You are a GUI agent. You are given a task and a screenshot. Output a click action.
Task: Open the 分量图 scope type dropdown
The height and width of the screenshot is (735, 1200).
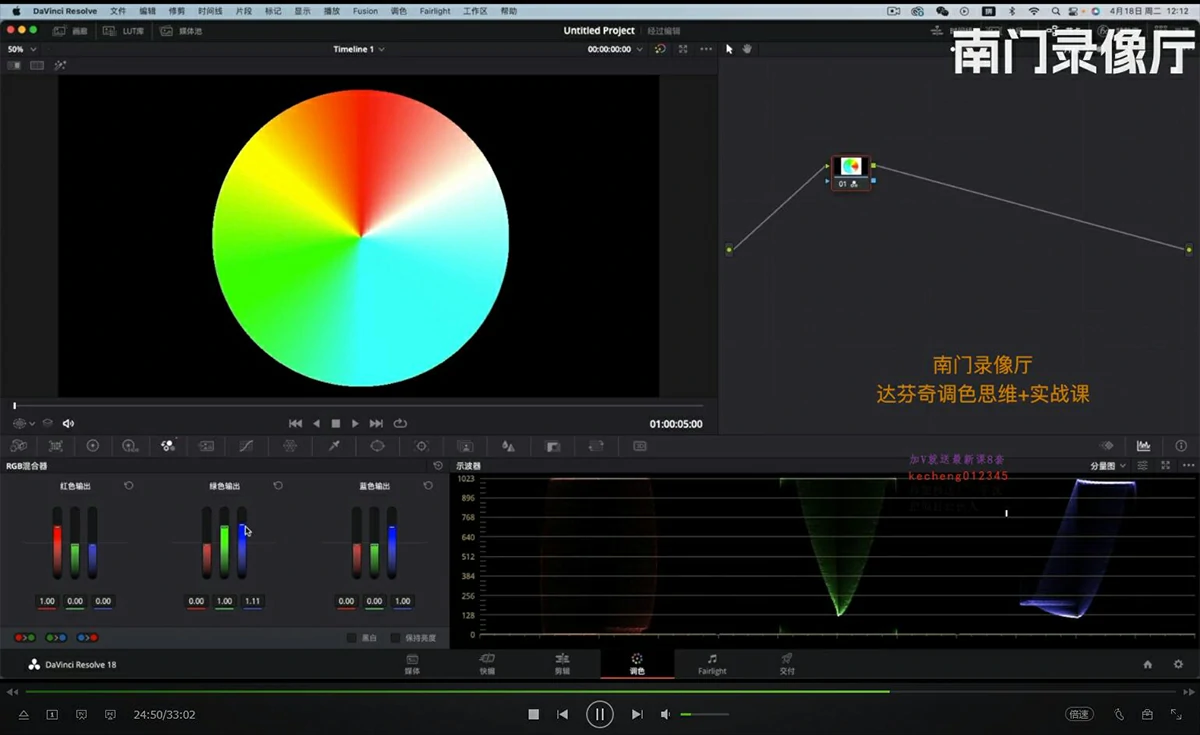[1108, 466]
